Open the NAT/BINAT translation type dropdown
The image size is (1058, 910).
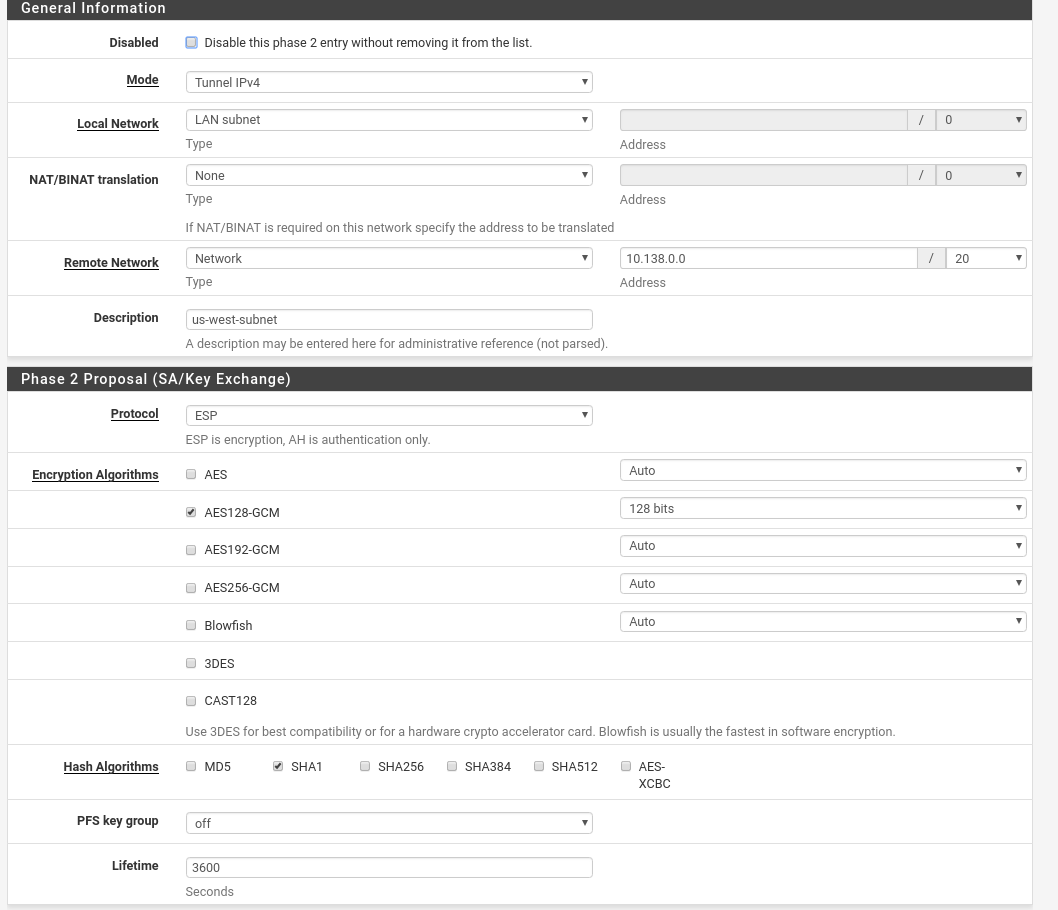click(389, 175)
